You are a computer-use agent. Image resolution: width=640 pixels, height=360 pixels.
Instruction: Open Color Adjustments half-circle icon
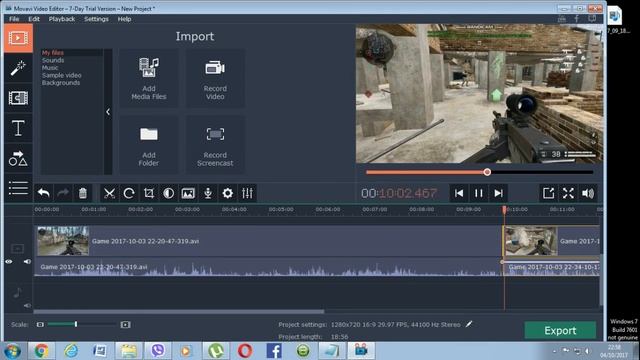[168, 193]
